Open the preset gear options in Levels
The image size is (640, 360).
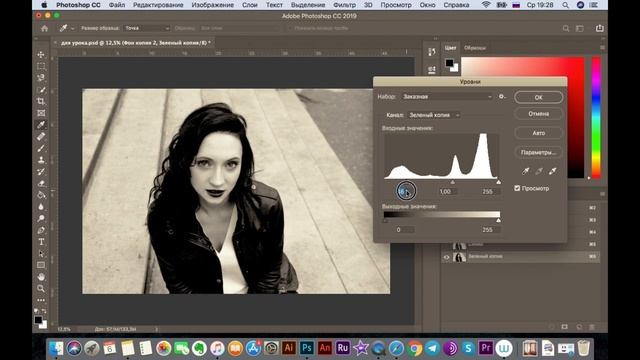pyautogui.click(x=502, y=97)
